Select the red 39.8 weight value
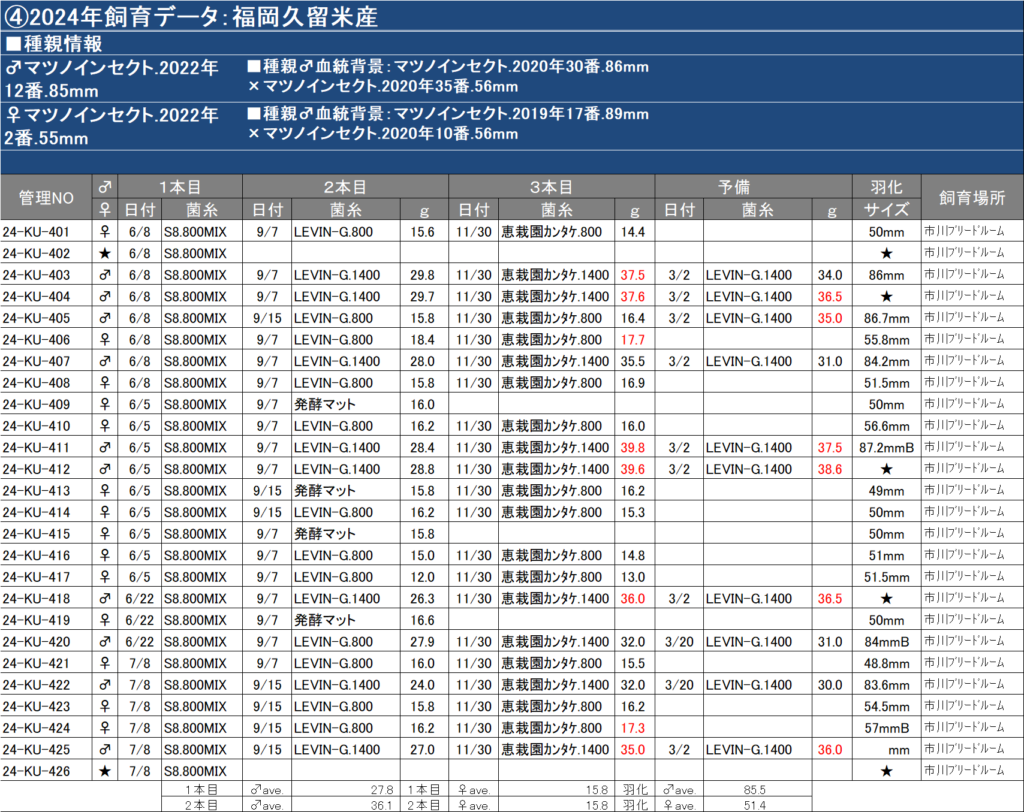The width and height of the screenshot is (1024, 812). click(631, 447)
